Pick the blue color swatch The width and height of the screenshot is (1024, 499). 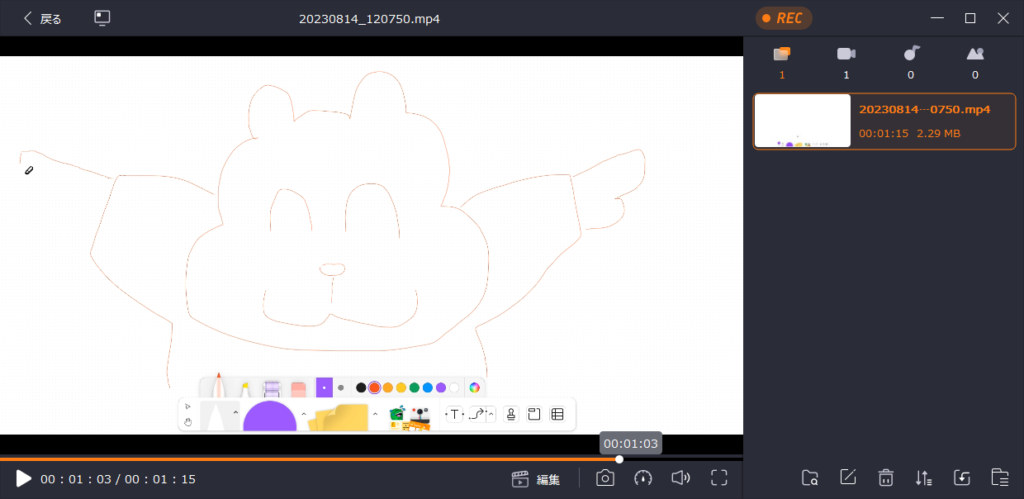point(428,387)
